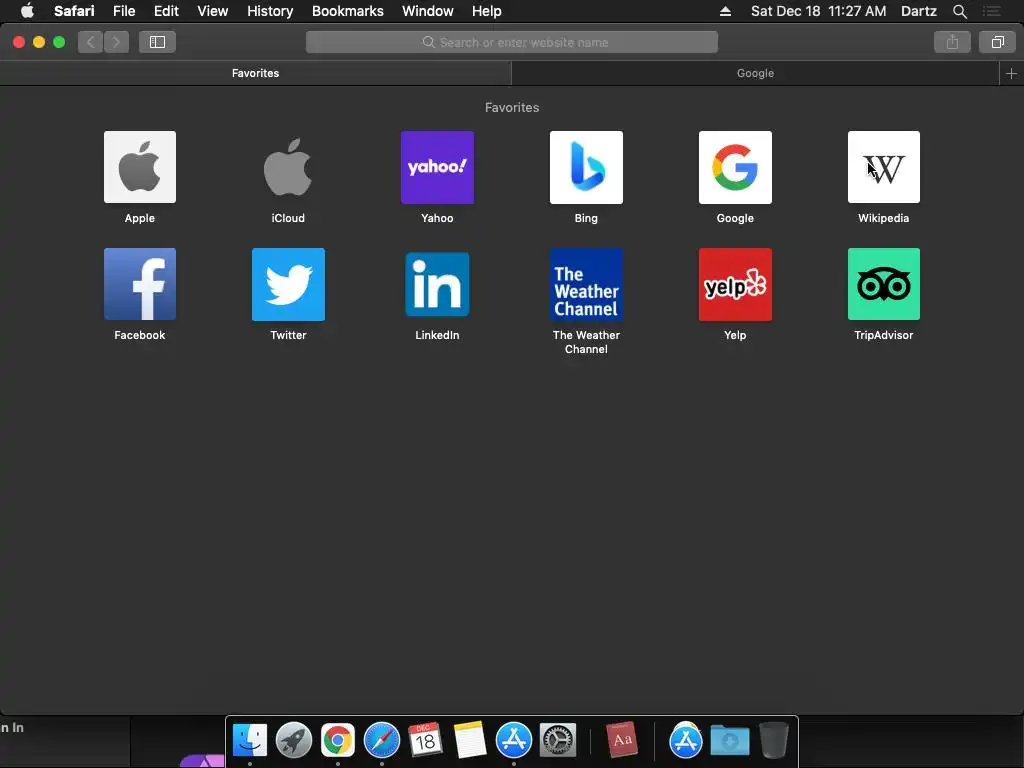
Task: Open the Applications folder stack in the Dock
Action: pyautogui.click(x=685, y=740)
